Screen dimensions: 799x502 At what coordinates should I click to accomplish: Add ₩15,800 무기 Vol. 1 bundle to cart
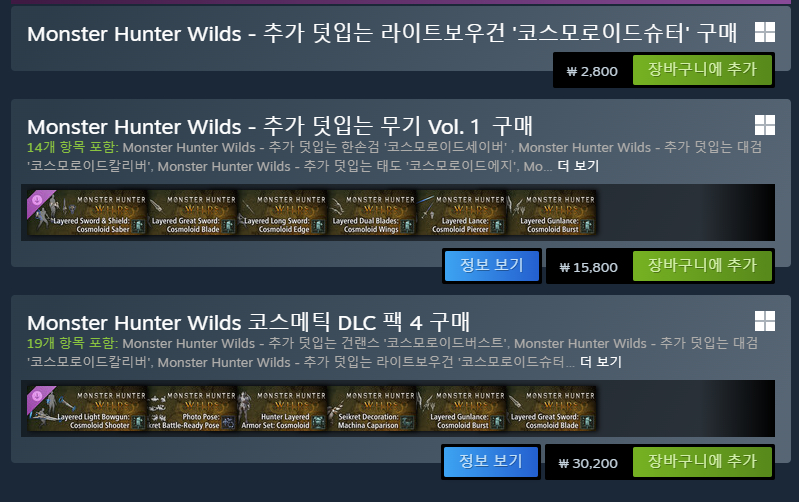point(702,266)
